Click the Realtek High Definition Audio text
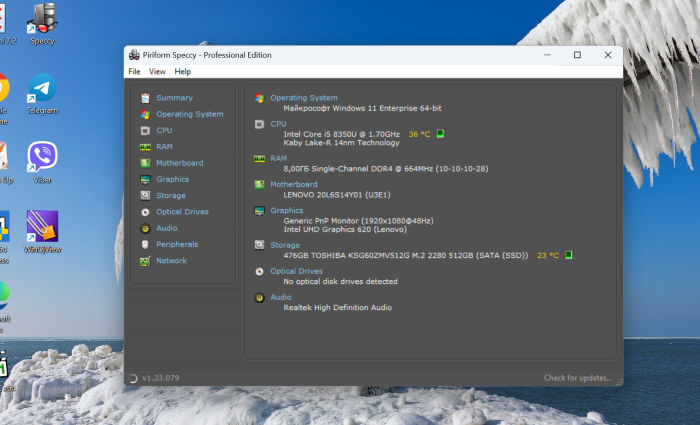The image size is (700, 425). click(x=338, y=308)
